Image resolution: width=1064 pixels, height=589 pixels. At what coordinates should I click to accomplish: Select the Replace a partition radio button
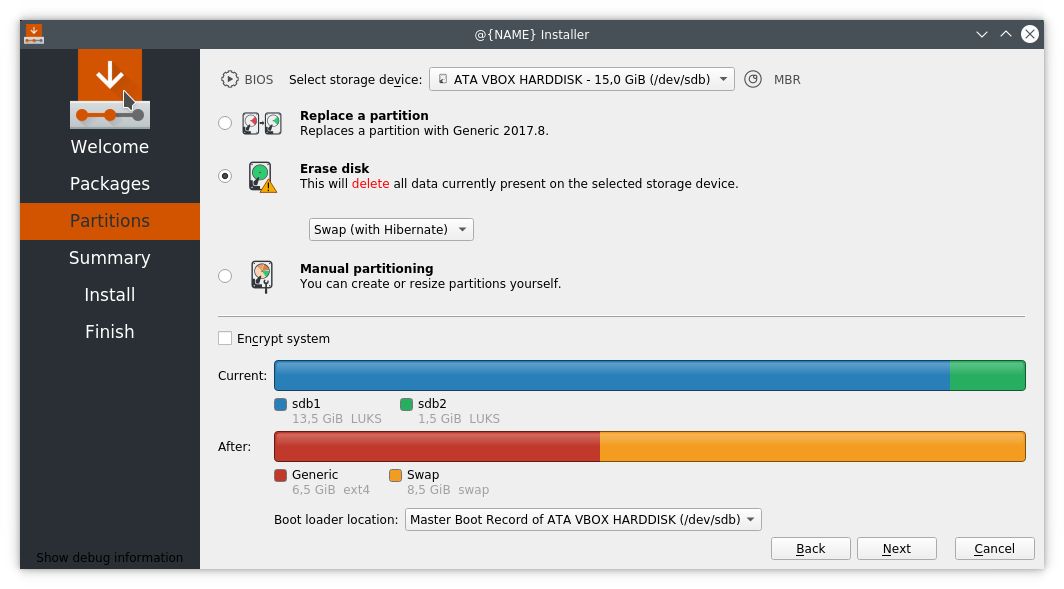click(x=225, y=123)
